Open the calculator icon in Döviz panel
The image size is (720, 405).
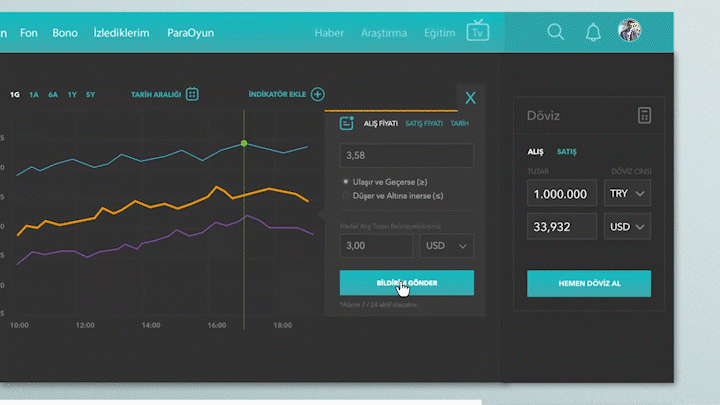pyautogui.click(x=644, y=115)
